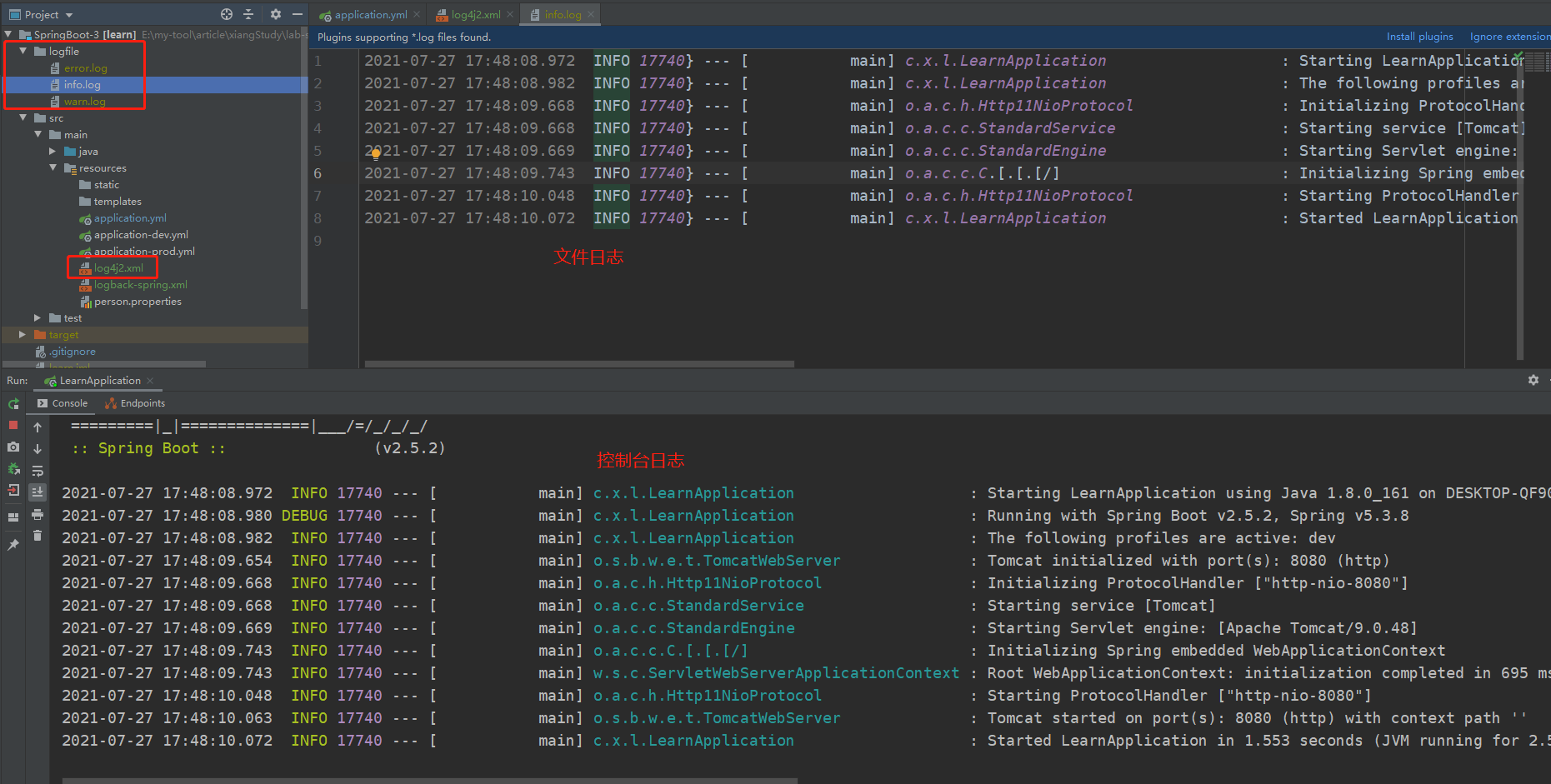Restore layout icon in the Run toolbar

point(13,517)
